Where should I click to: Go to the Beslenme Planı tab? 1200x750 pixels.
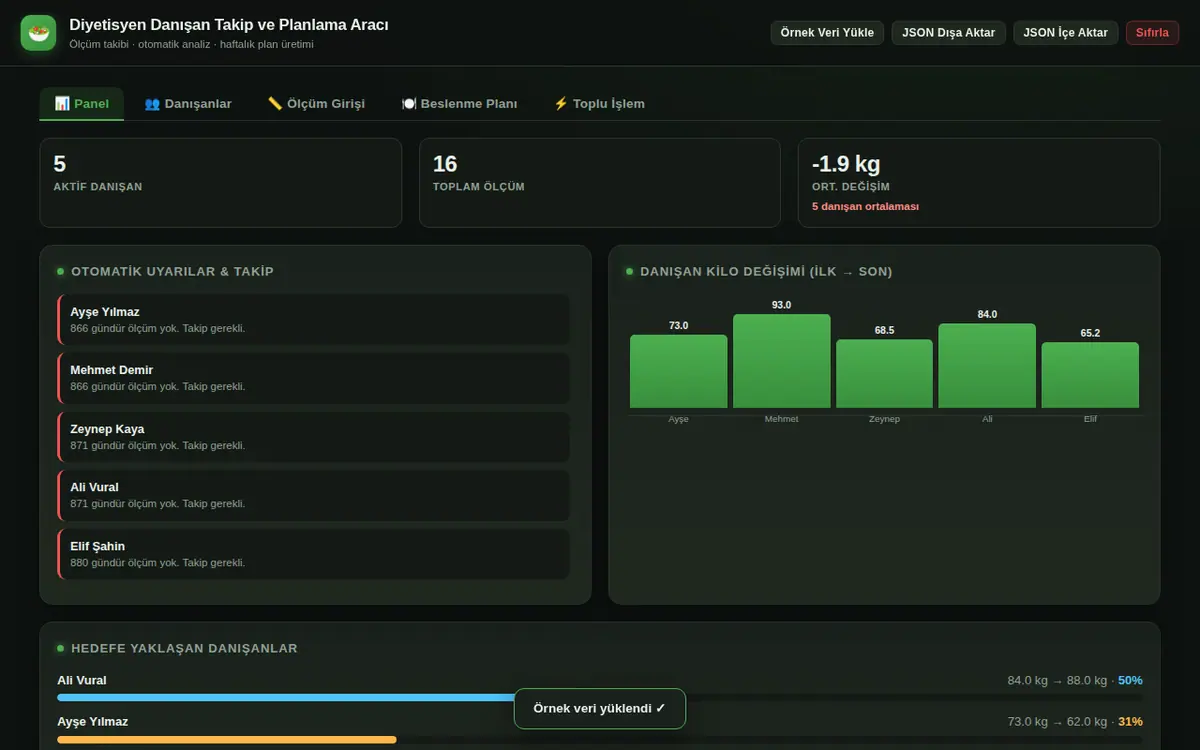click(x=460, y=104)
